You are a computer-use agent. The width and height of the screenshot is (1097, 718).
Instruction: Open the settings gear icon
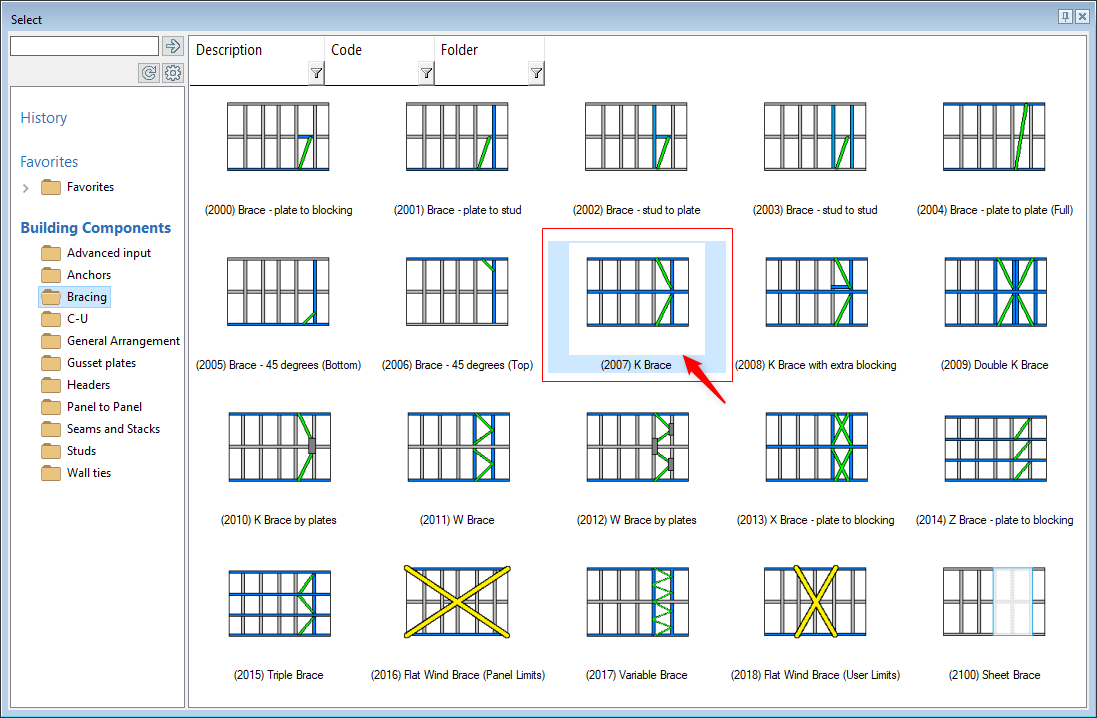(173, 73)
